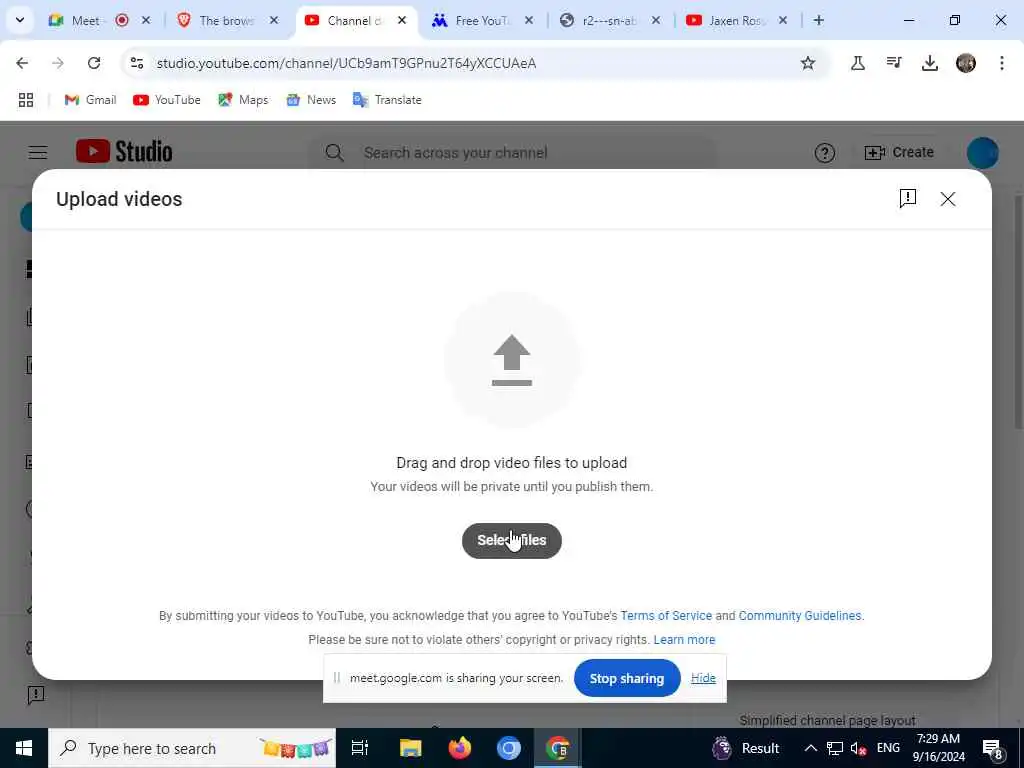Click the send feedback icon in upload dialog

pos(908,199)
